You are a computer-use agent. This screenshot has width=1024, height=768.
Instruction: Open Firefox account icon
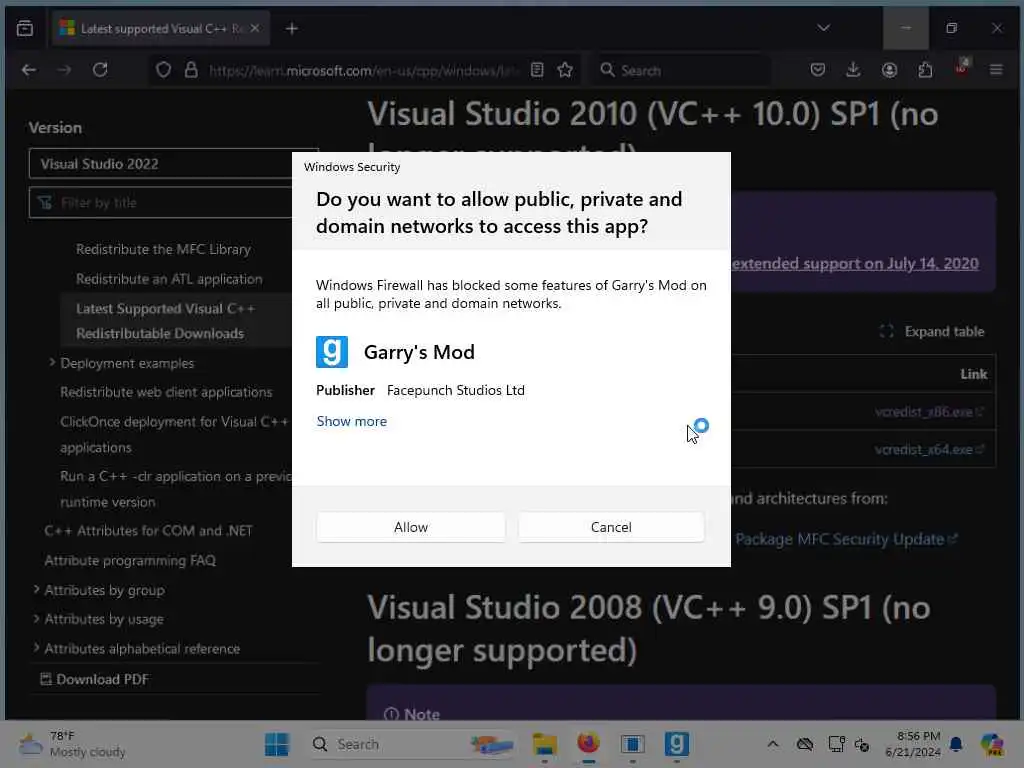pos(889,70)
